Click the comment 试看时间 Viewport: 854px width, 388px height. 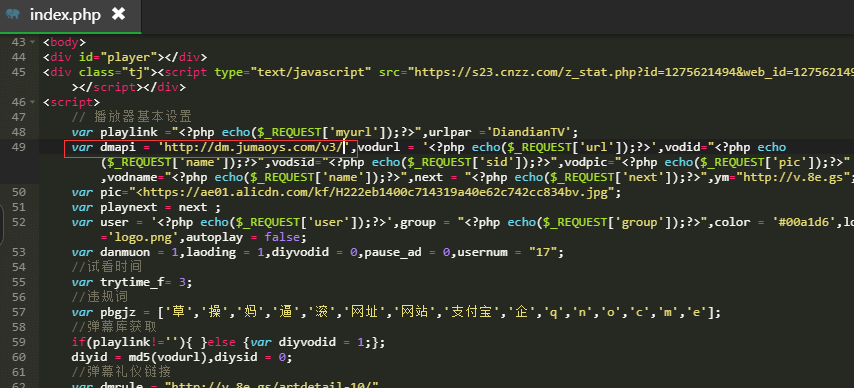(107, 267)
